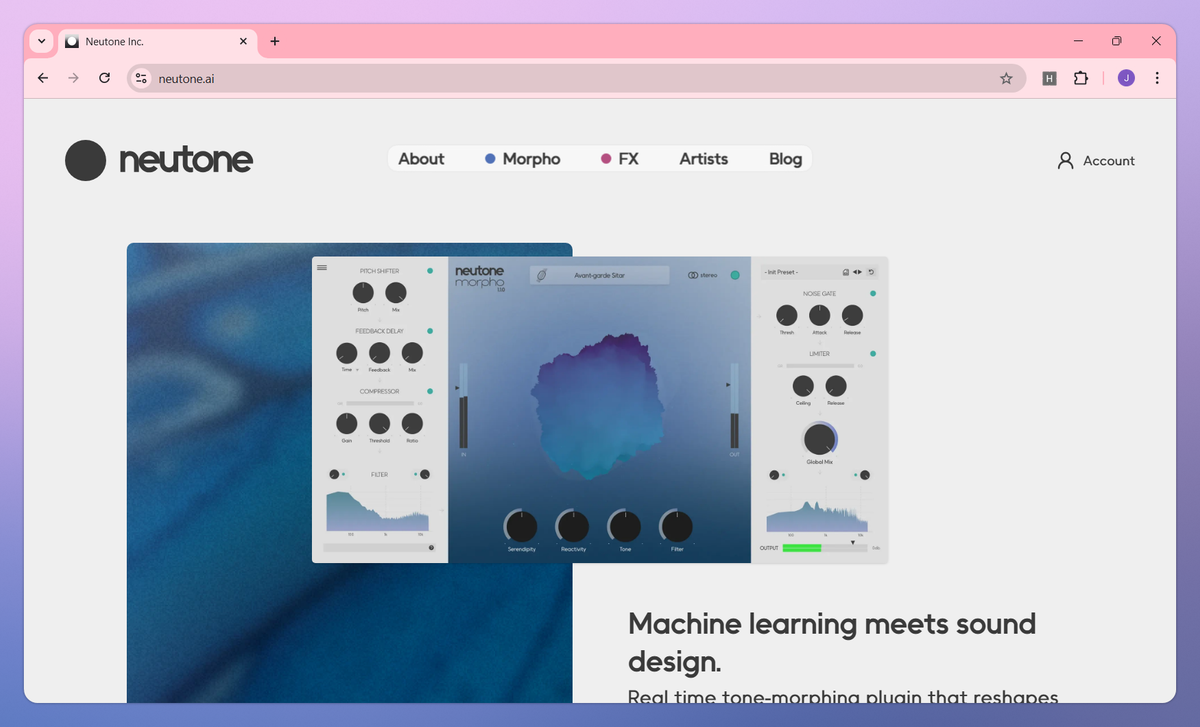Click the Limiter Ceiling knob
1200x727 pixels.
(803, 386)
